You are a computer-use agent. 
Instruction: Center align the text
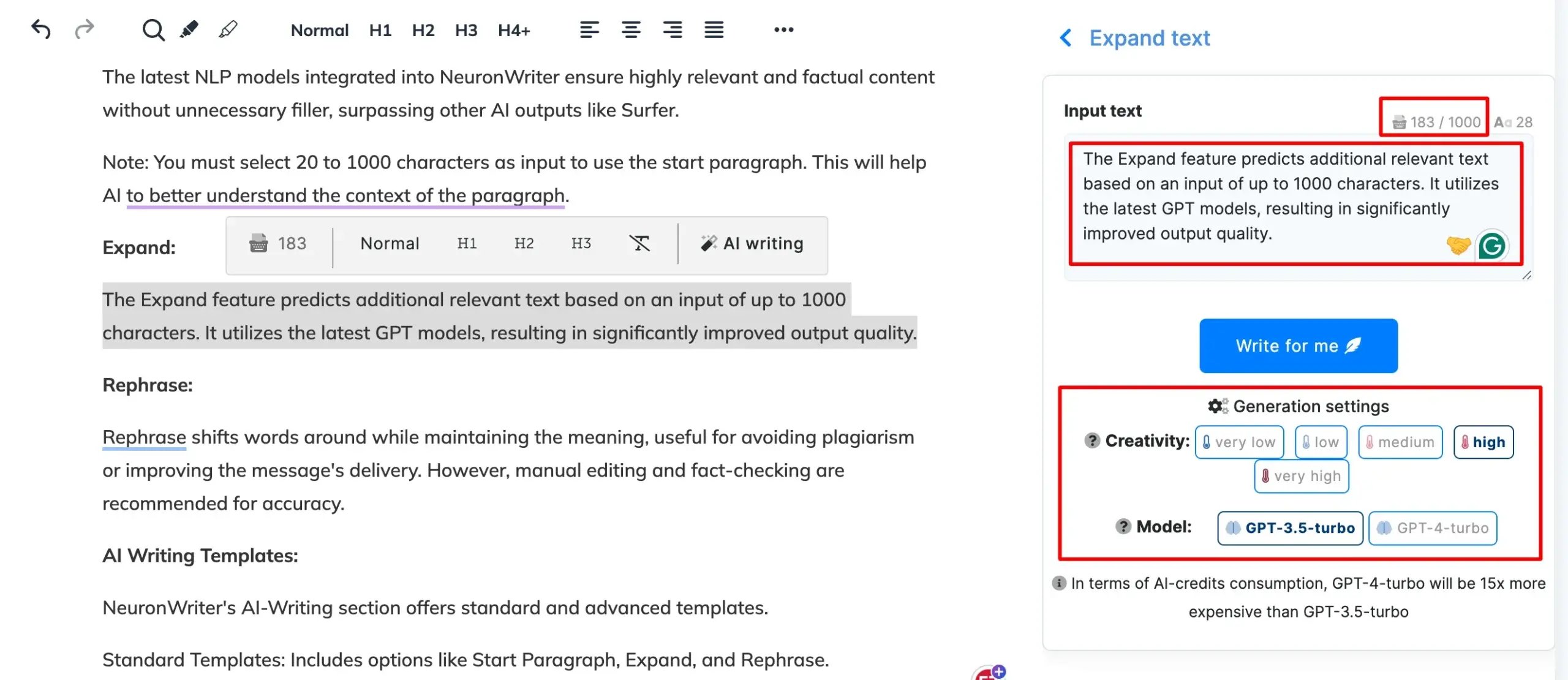pos(631,29)
